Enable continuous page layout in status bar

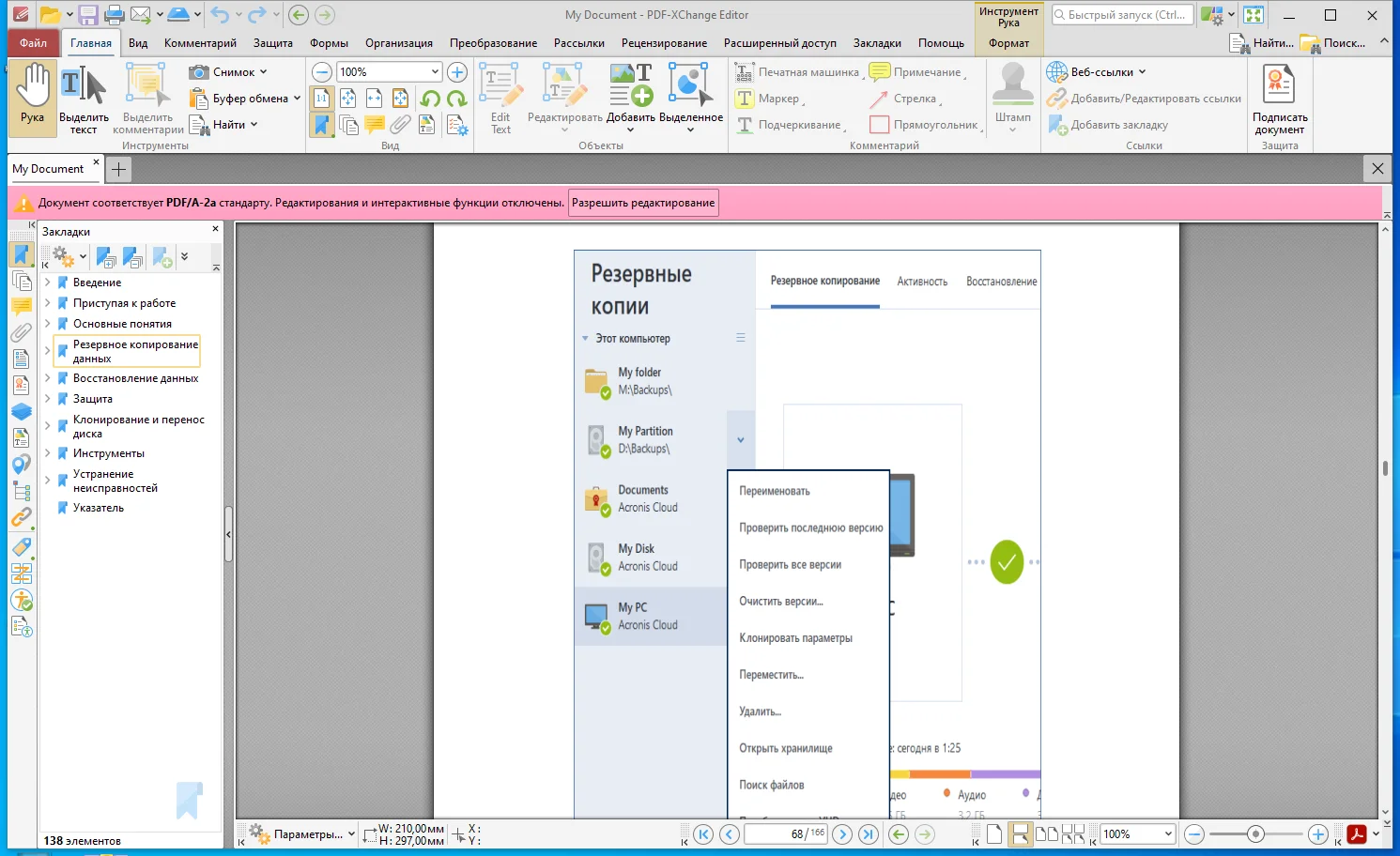pyautogui.click(x=1020, y=834)
